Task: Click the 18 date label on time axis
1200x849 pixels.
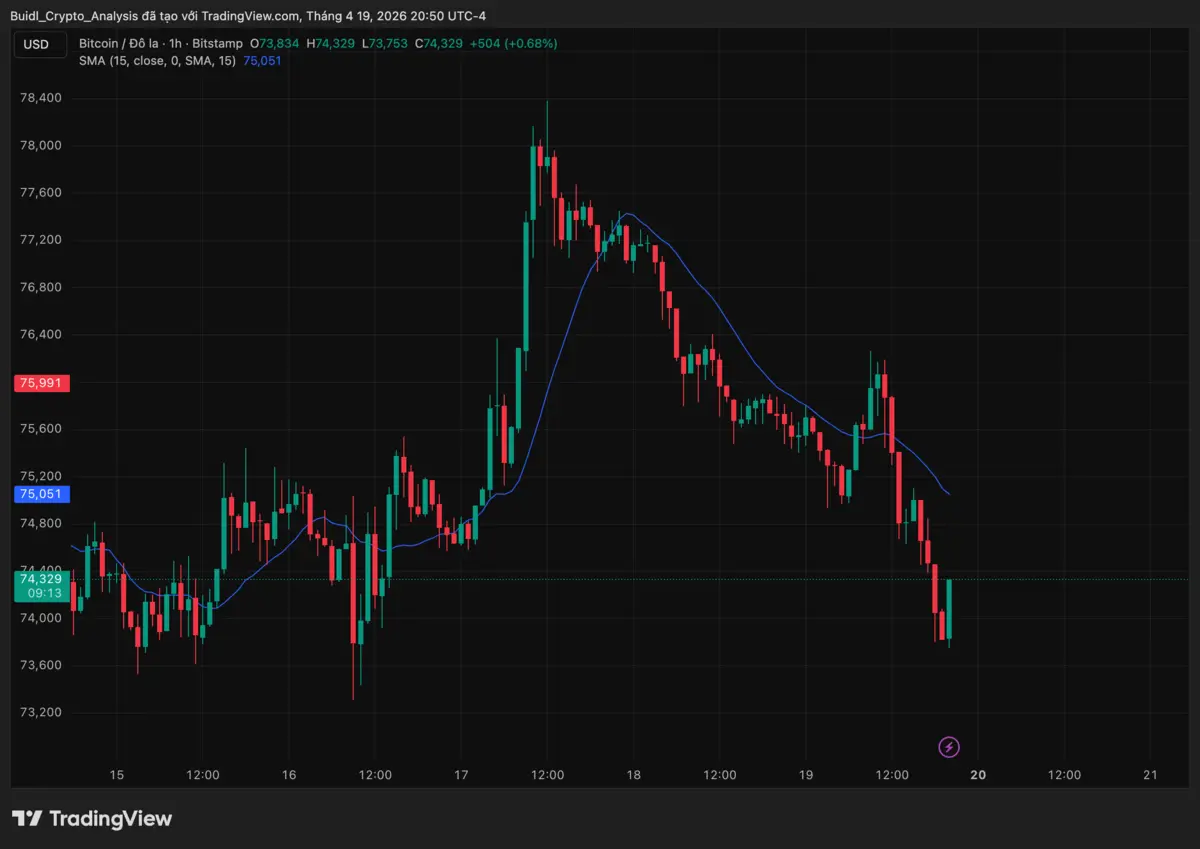Action: pyautogui.click(x=633, y=775)
